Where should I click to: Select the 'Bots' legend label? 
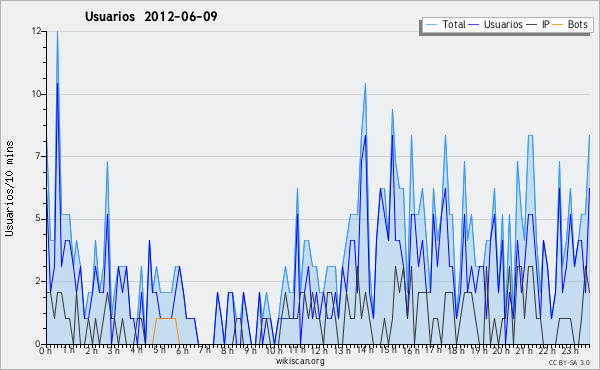(577, 24)
